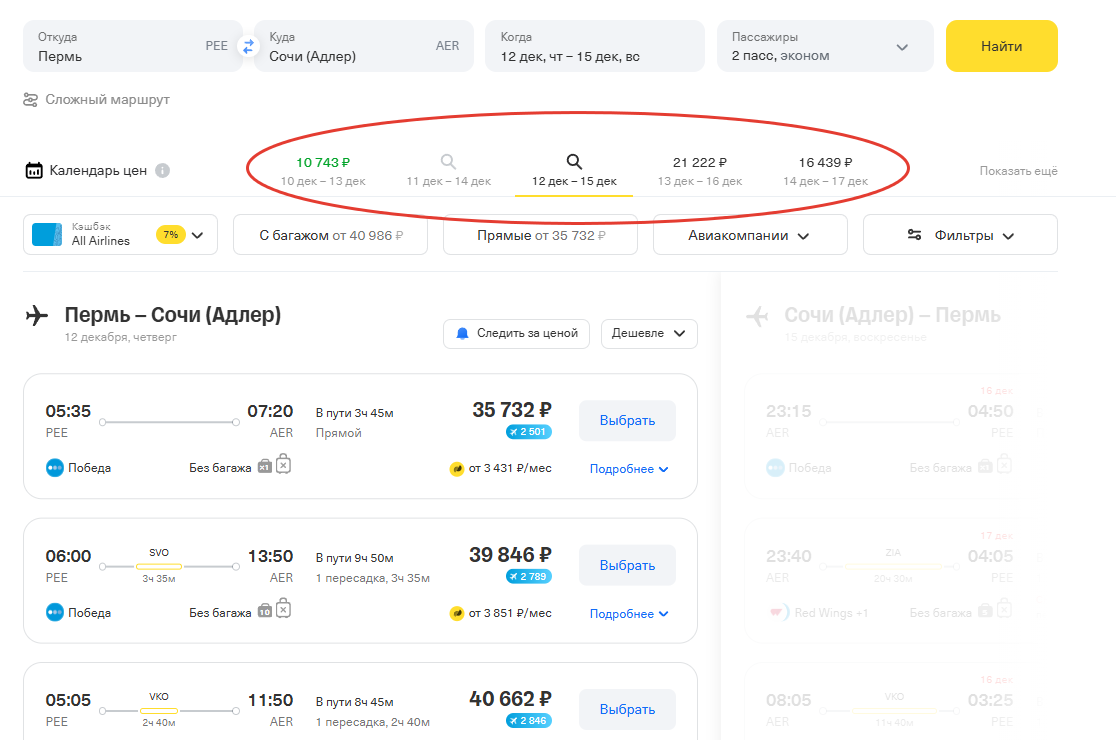Click the blue miles badge 2 501
Viewport: 1116px width, 740px height.
[528, 432]
